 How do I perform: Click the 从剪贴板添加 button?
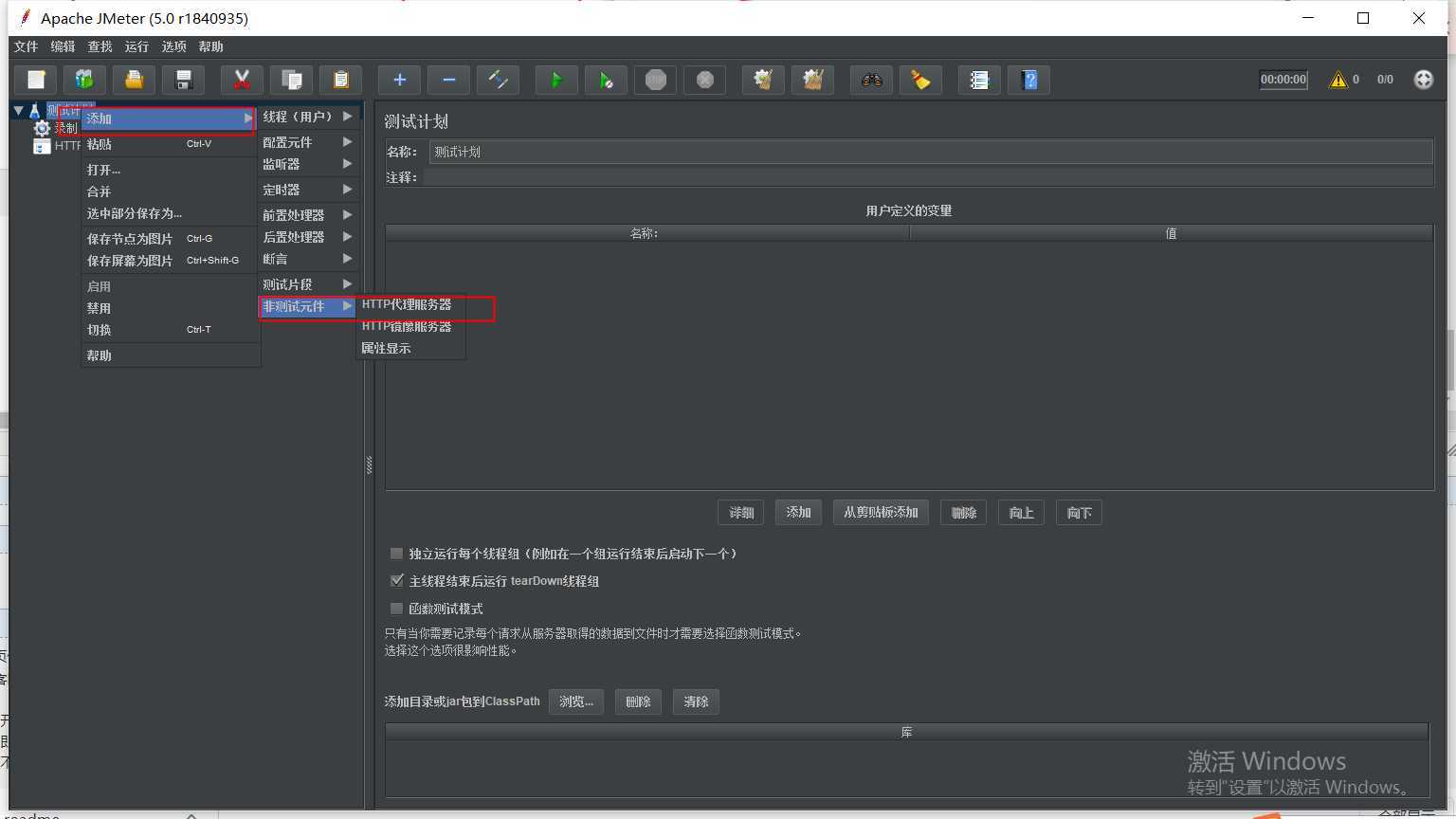881,513
